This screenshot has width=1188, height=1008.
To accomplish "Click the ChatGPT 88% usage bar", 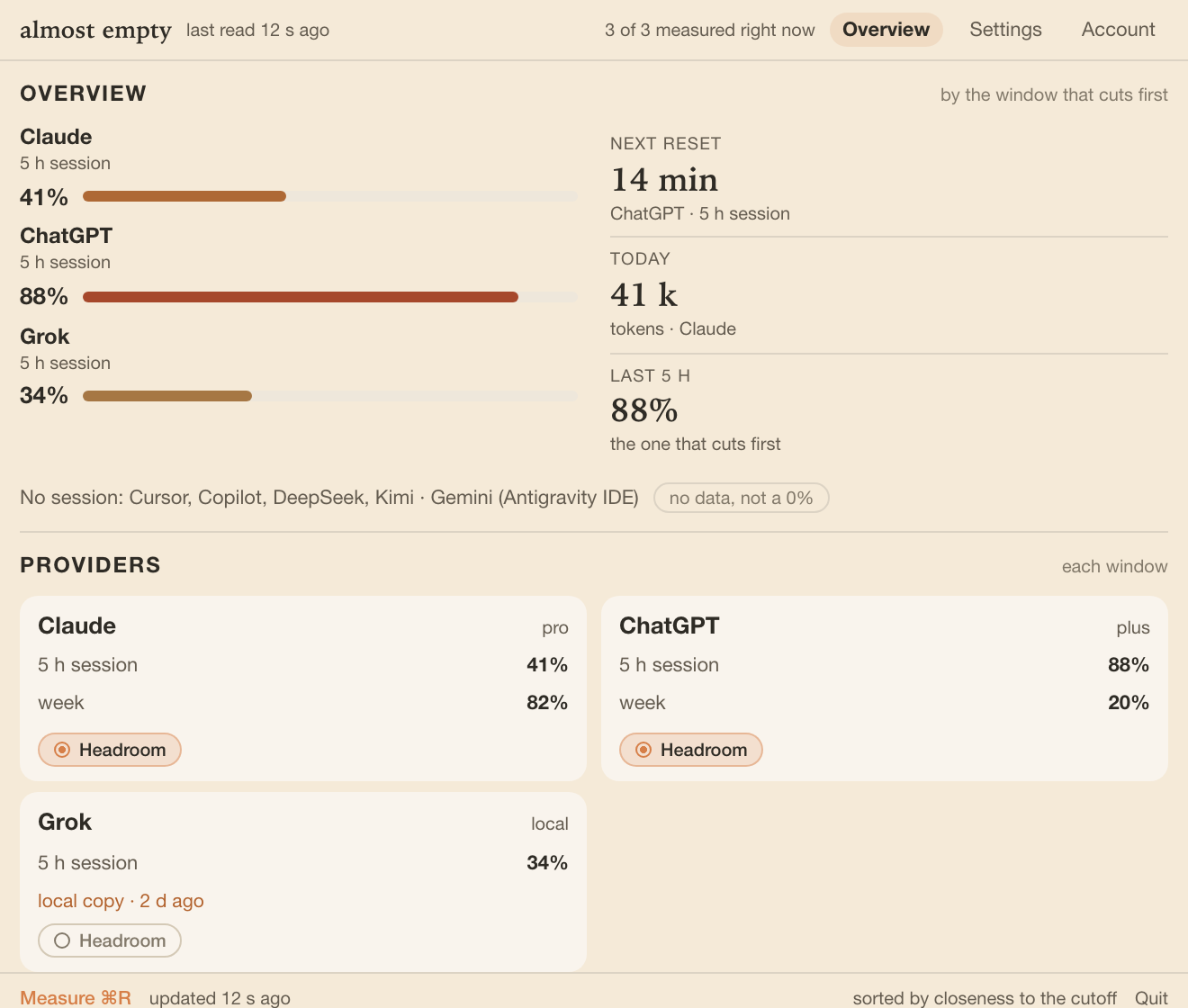I will 329,297.
